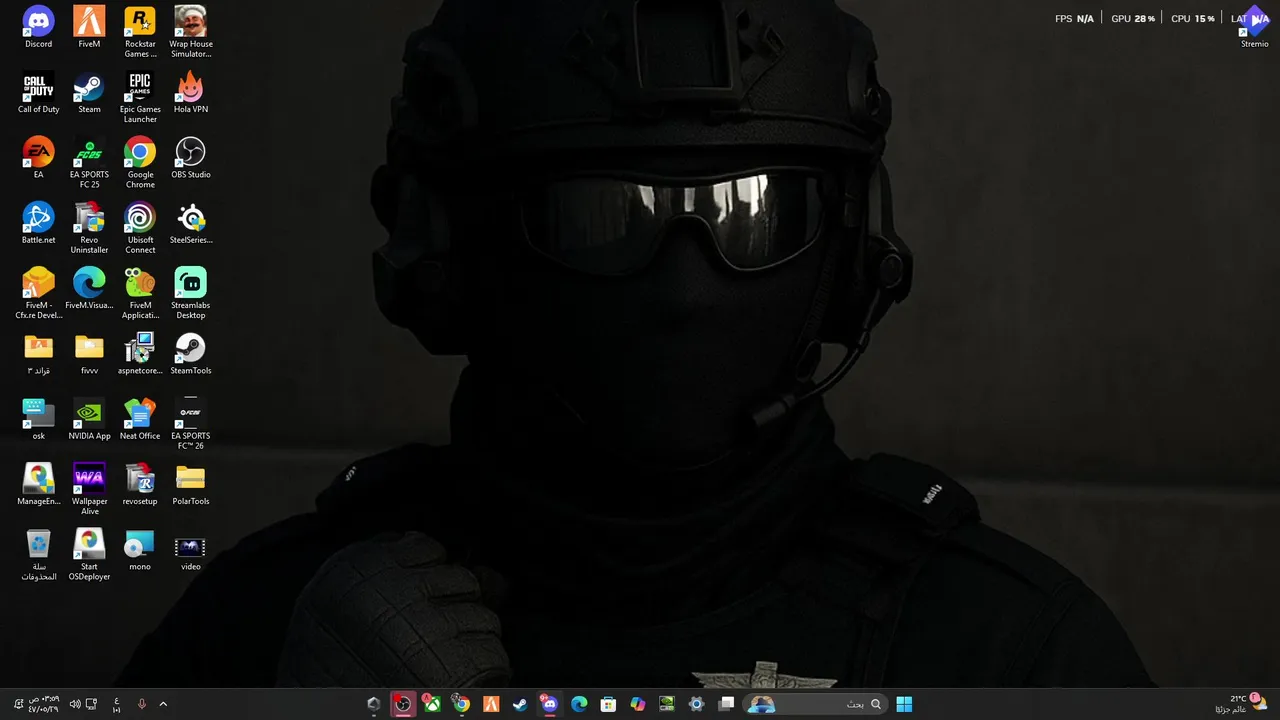The width and height of the screenshot is (1280, 720).
Task: Select the Battle.net desktop icon
Action: coord(38,224)
